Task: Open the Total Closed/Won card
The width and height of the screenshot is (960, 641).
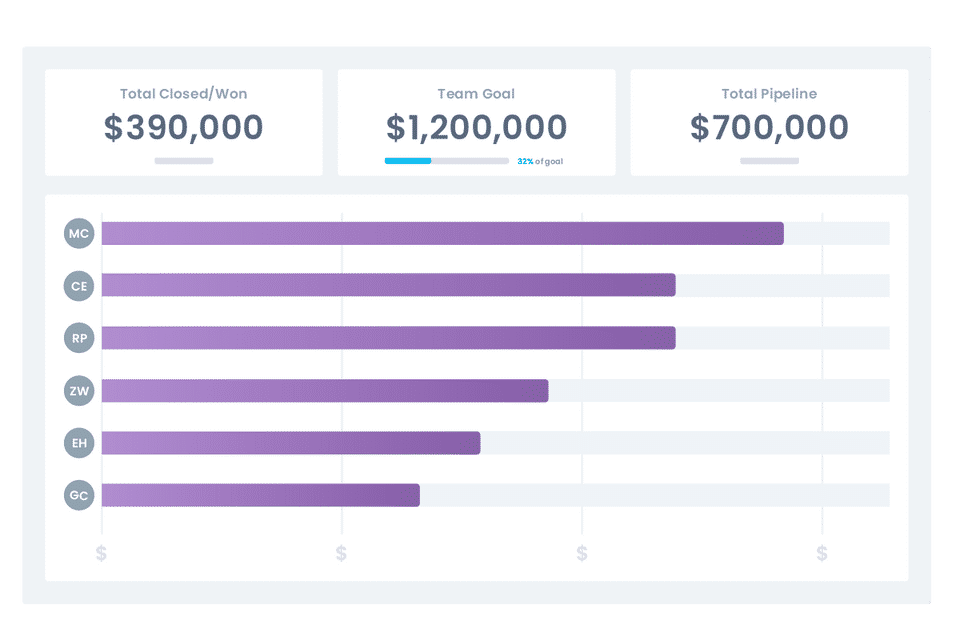Action: point(184,122)
